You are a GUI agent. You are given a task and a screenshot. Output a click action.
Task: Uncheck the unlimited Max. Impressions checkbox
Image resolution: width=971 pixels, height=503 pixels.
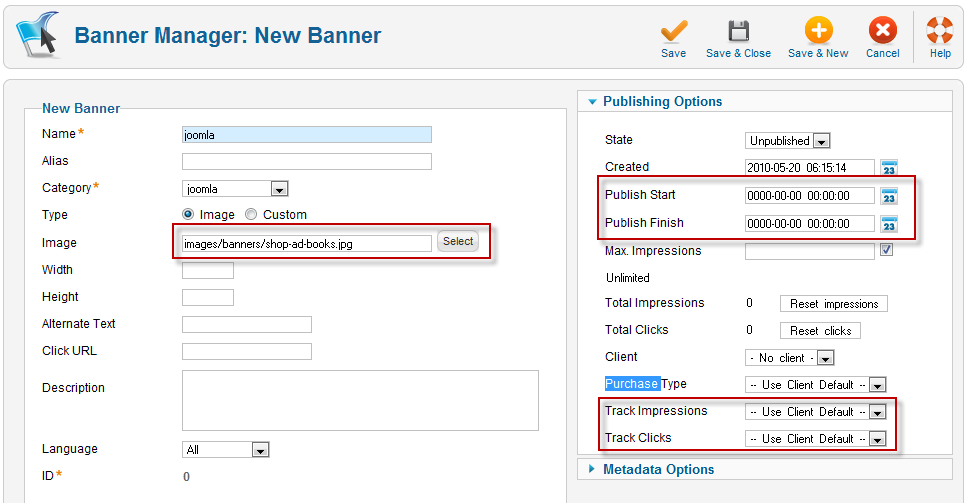(886, 251)
